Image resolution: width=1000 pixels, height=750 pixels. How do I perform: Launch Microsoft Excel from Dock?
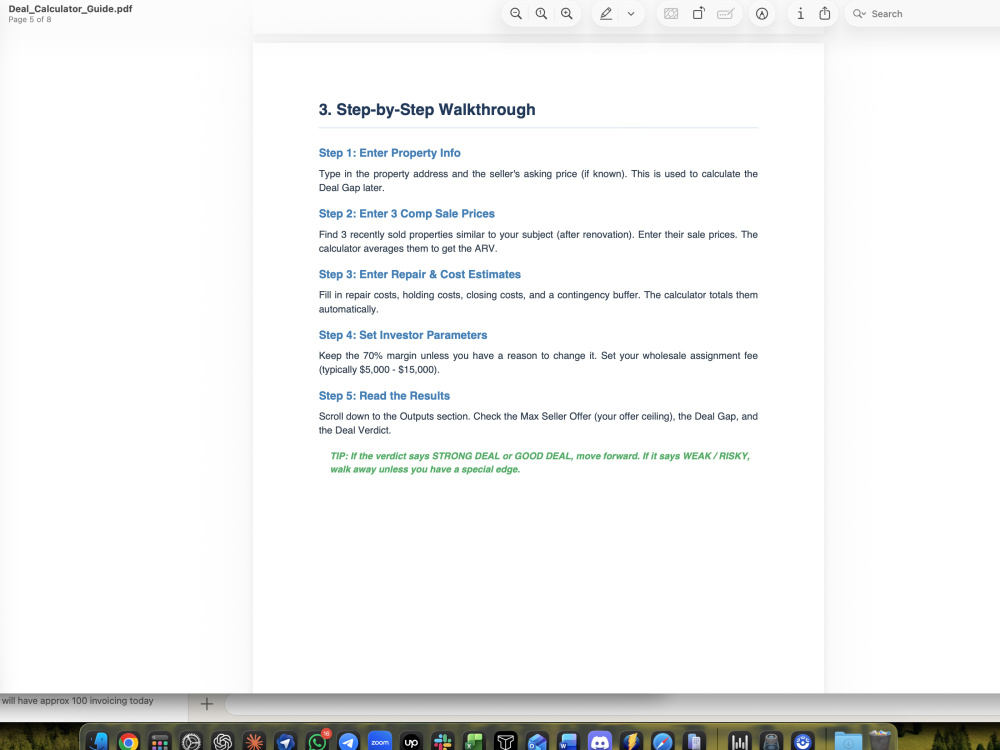coord(474,742)
